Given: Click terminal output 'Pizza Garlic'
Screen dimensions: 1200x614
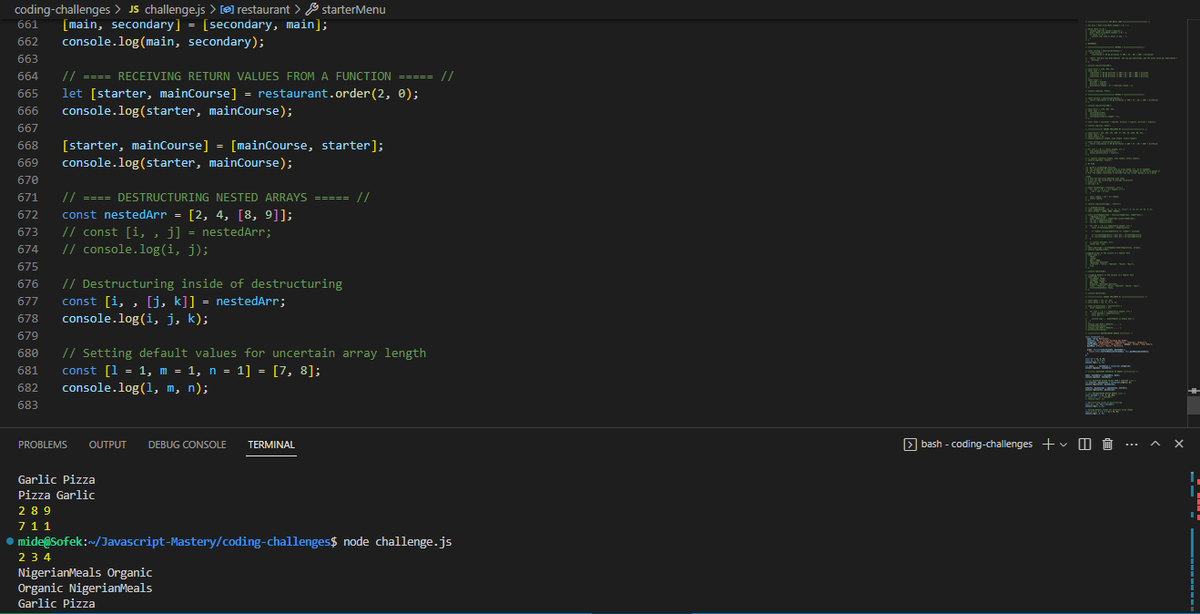Looking at the screenshot, I should tap(57, 495).
